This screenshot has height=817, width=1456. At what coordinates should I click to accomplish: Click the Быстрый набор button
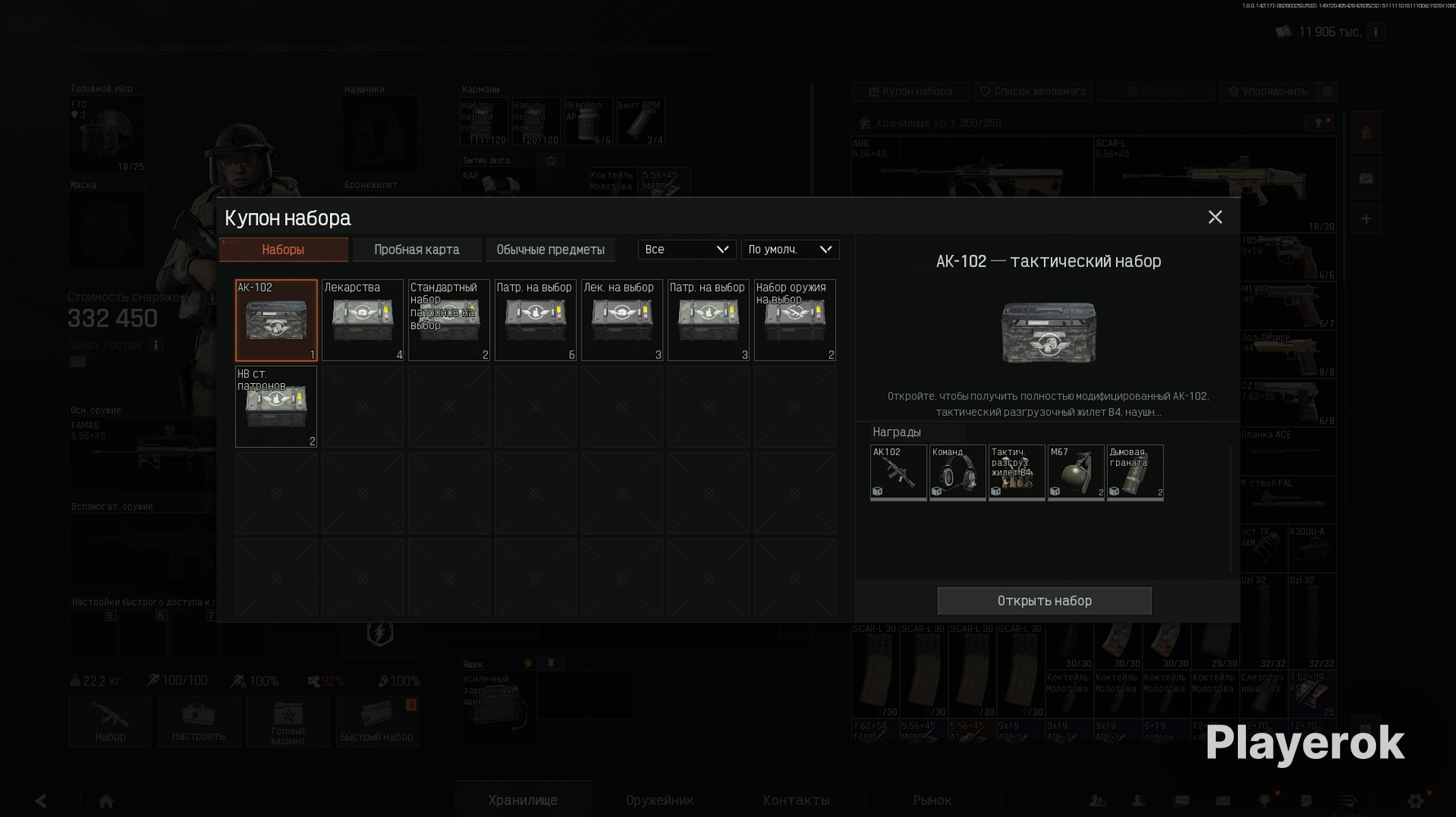coord(377,721)
